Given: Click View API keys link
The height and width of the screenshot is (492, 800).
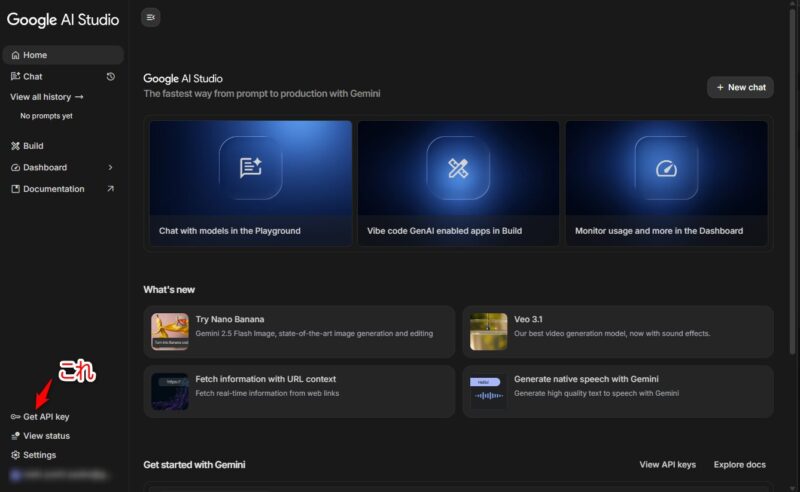Looking at the screenshot, I should (x=667, y=465).
